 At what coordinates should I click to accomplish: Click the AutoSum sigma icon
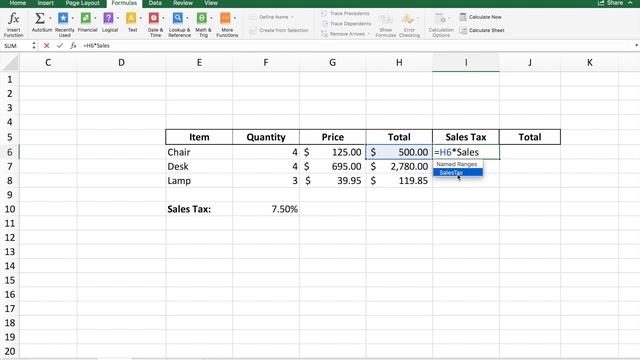point(40,18)
